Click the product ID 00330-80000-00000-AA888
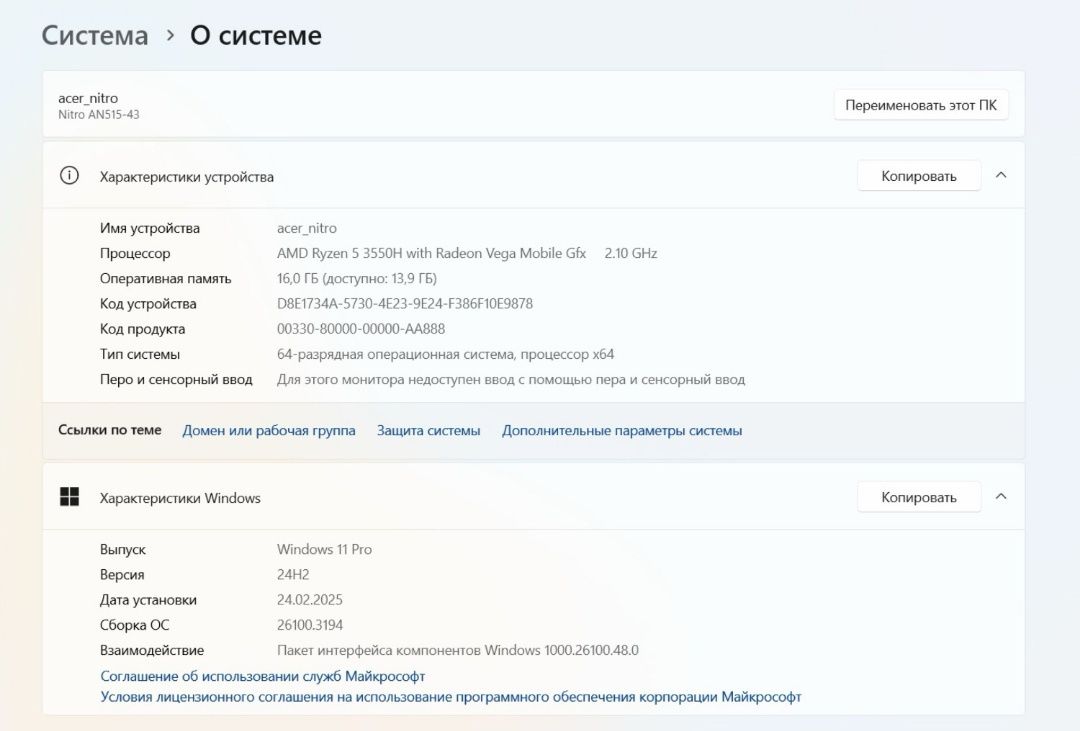 tap(361, 329)
